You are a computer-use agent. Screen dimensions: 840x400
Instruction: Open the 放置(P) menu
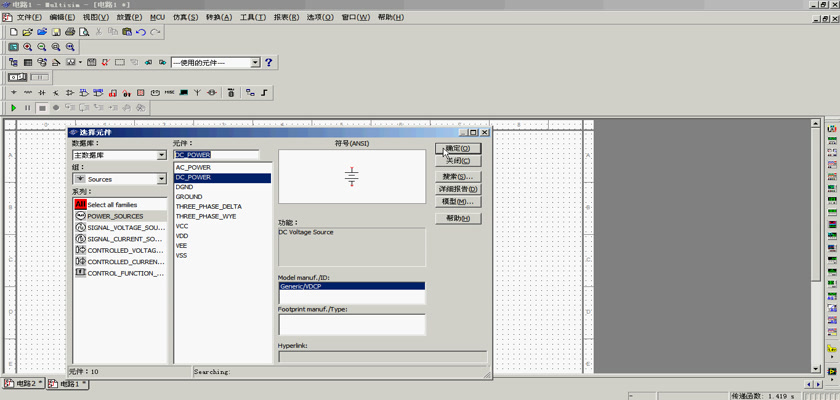pos(129,17)
